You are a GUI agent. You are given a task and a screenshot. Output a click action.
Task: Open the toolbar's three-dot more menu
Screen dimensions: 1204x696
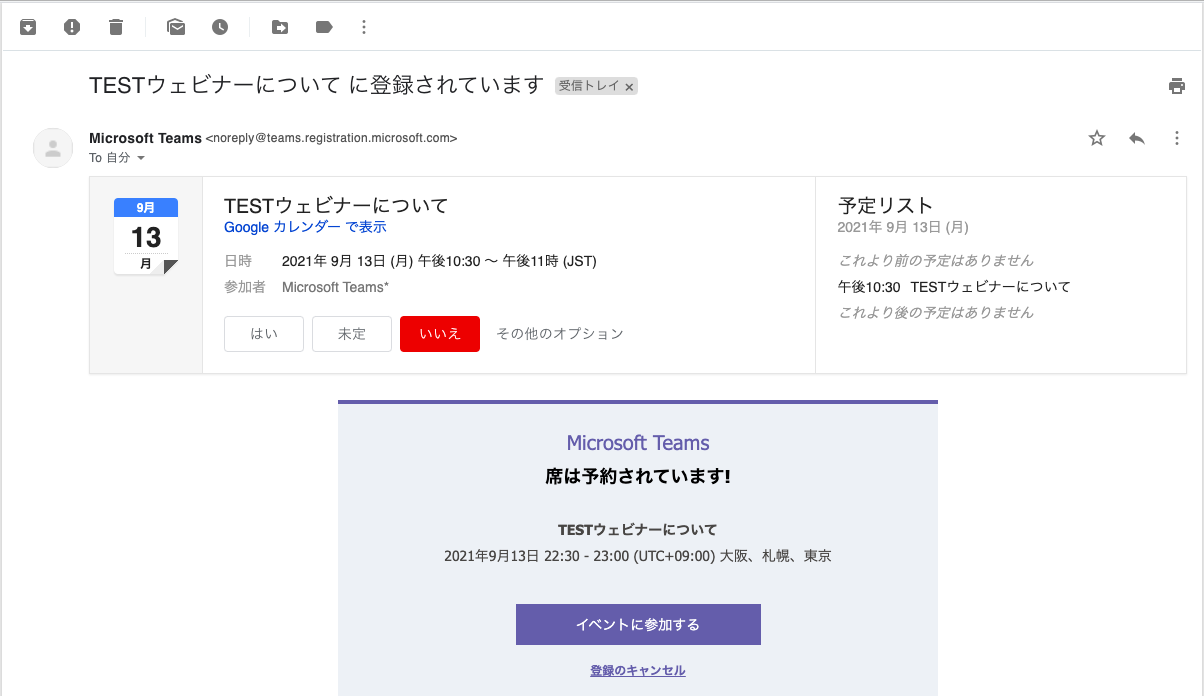point(363,27)
